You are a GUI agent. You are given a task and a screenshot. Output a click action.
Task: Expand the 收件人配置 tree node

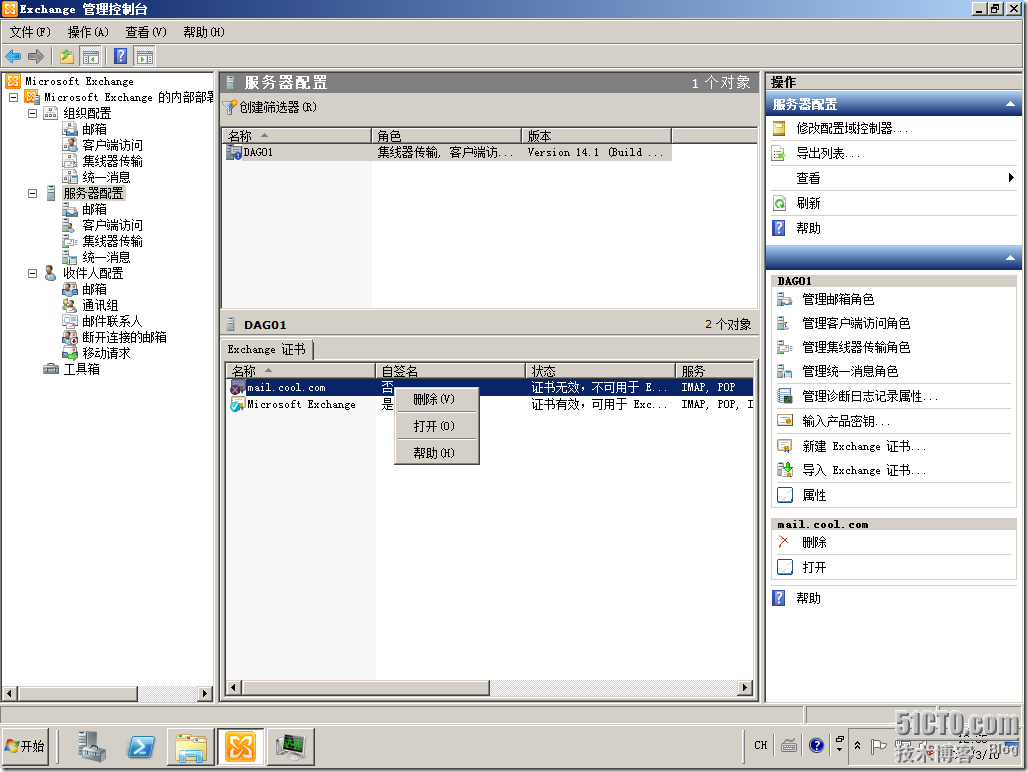34,272
